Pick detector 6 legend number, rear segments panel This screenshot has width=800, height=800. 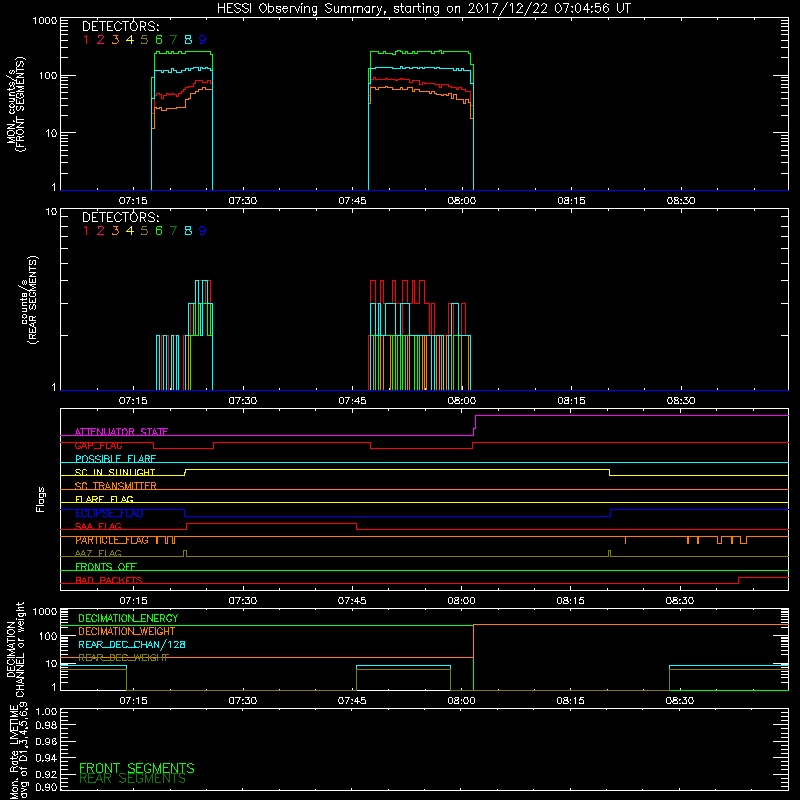pyautogui.click(x=159, y=231)
